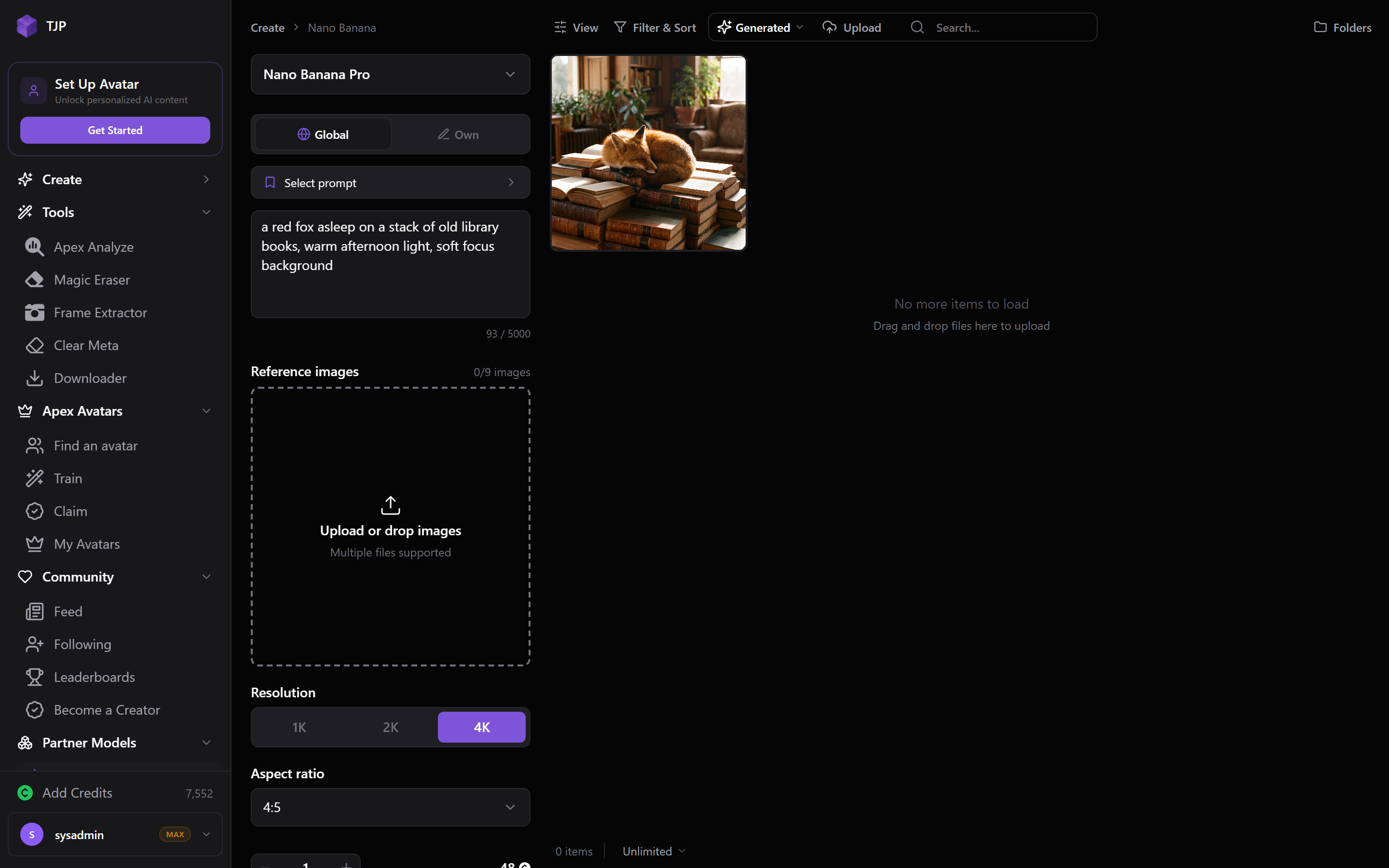Open Apex Analyze tool
Image resolution: width=1389 pixels, height=868 pixels.
pyautogui.click(x=94, y=247)
